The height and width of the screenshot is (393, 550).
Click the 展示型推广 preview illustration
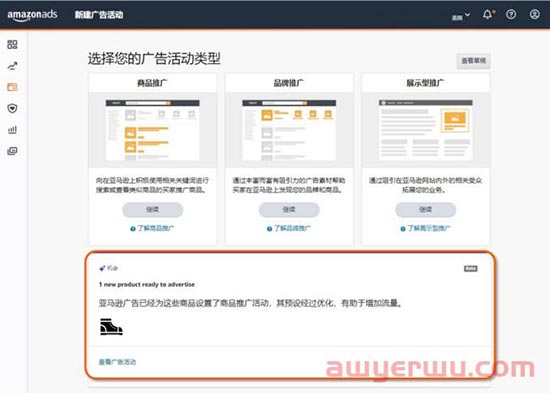click(x=425, y=130)
